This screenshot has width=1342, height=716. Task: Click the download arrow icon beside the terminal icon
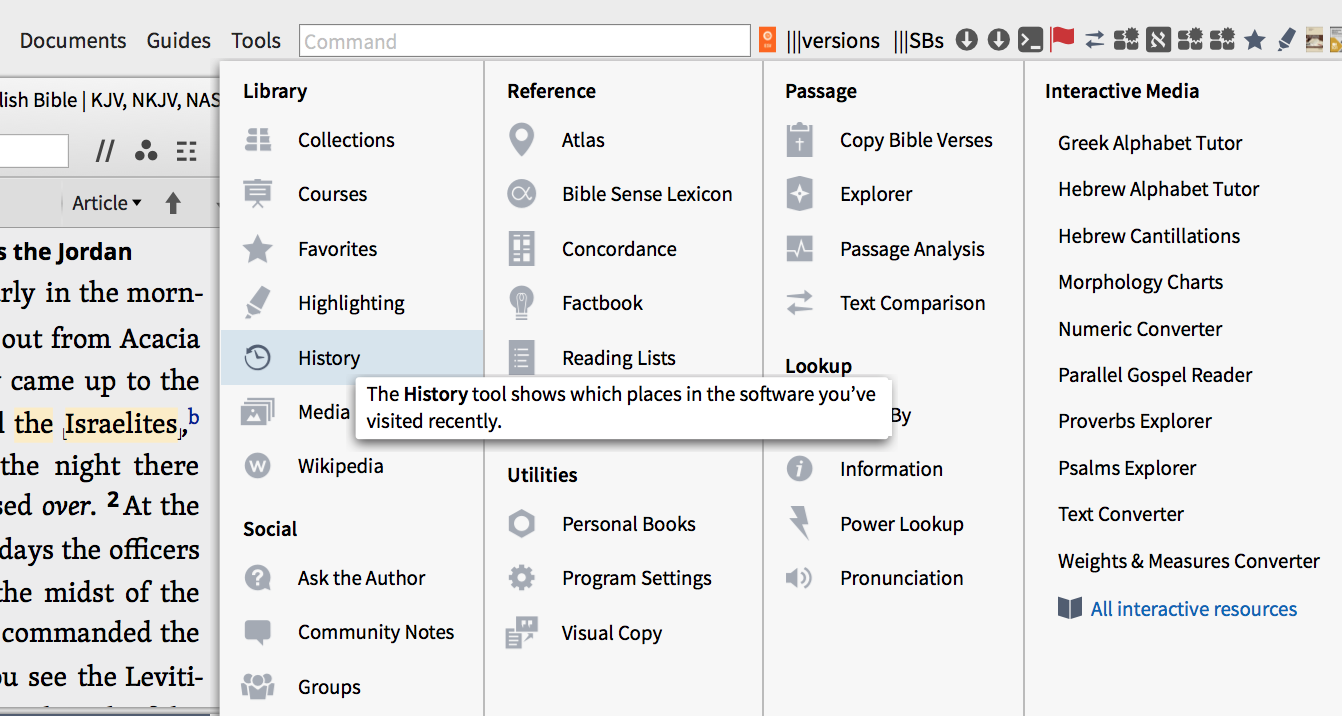click(998, 40)
